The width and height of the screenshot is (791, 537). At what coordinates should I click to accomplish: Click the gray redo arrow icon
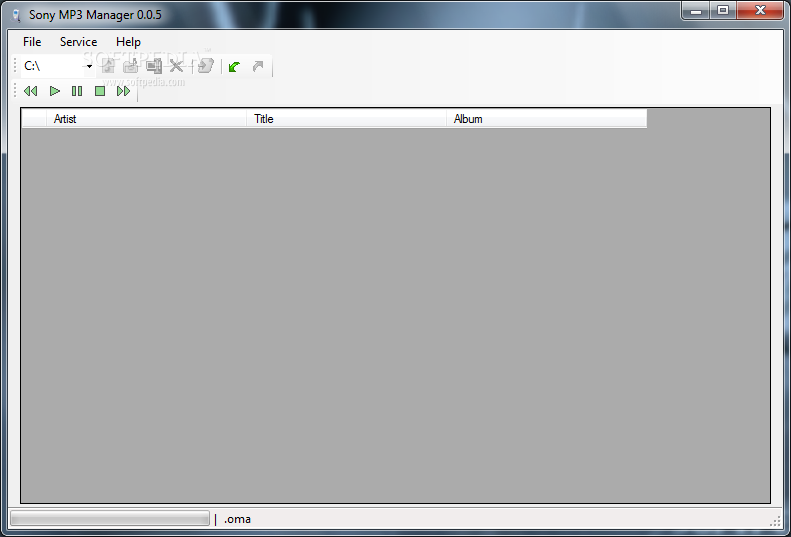pos(258,66)
